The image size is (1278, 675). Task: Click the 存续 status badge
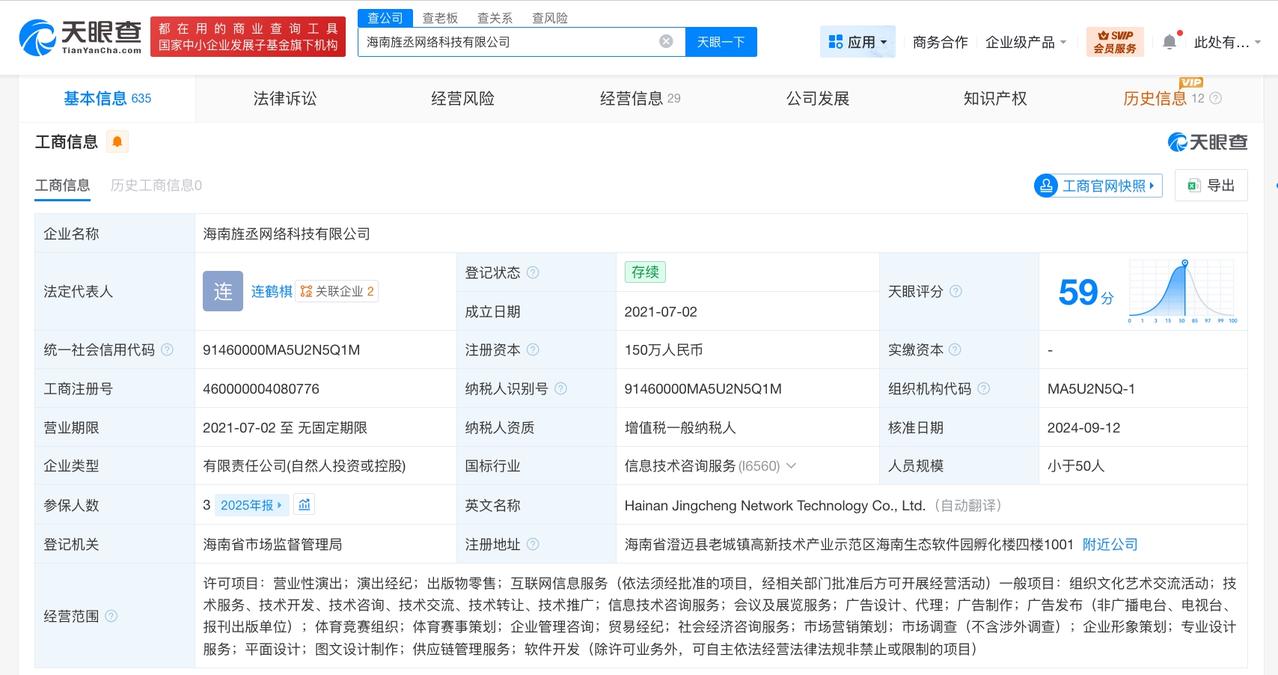tap(645, 272)
